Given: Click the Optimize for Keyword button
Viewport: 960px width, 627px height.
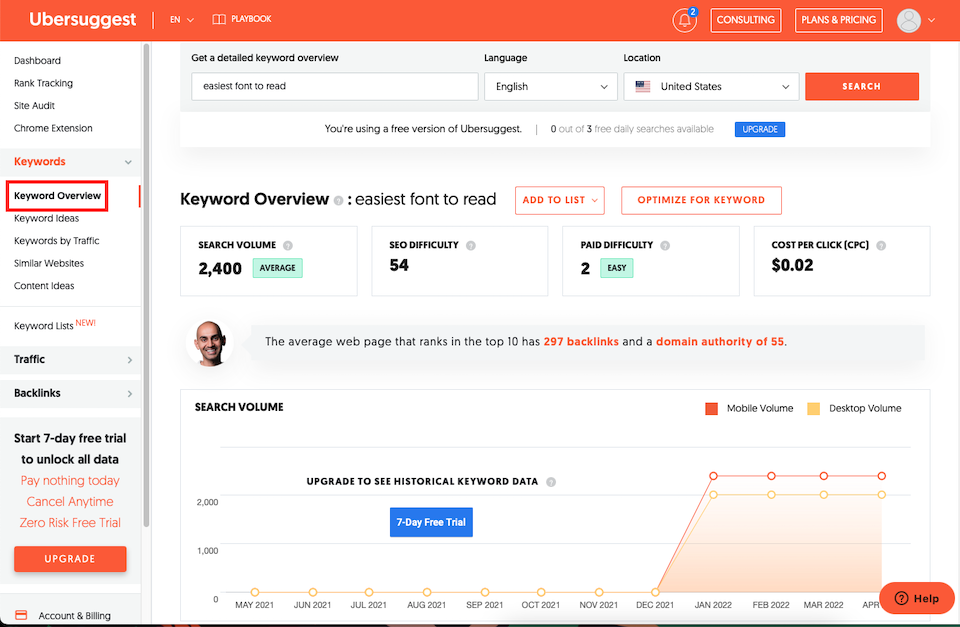Looking at the screenshot, I should [700, 200].
